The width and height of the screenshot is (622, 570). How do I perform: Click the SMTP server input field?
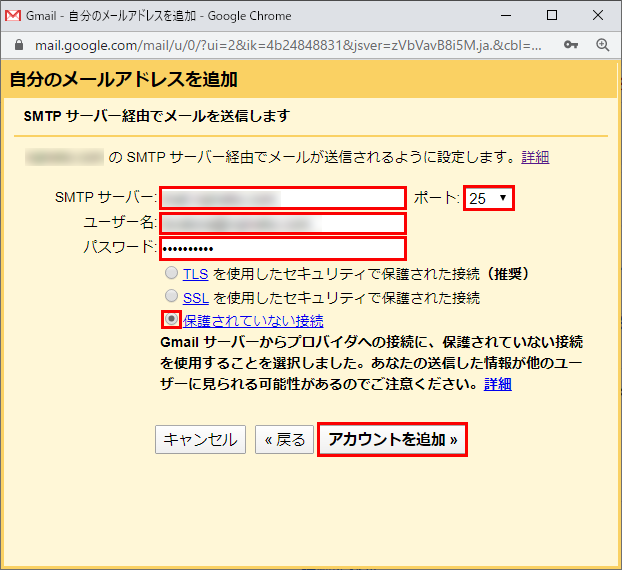pos(282,198)
